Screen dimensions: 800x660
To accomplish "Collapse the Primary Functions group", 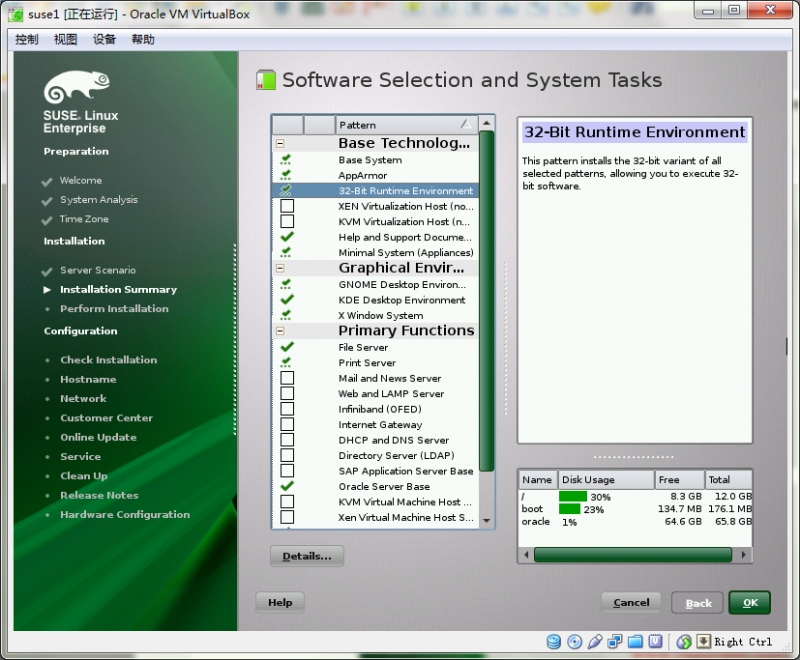I will (281, 330).
